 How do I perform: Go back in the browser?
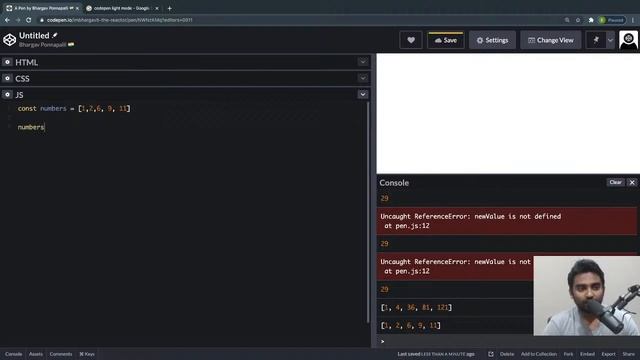coord(7,20)
